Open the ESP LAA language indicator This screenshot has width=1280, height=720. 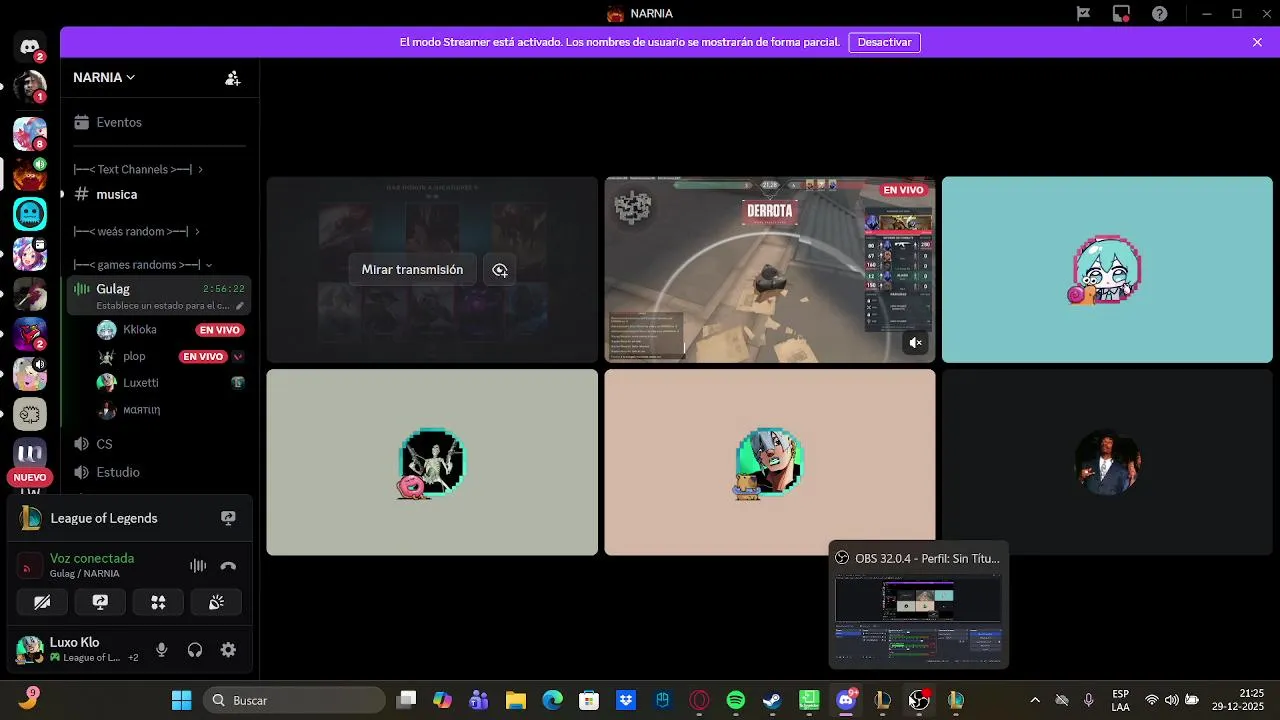[1121, 700]
